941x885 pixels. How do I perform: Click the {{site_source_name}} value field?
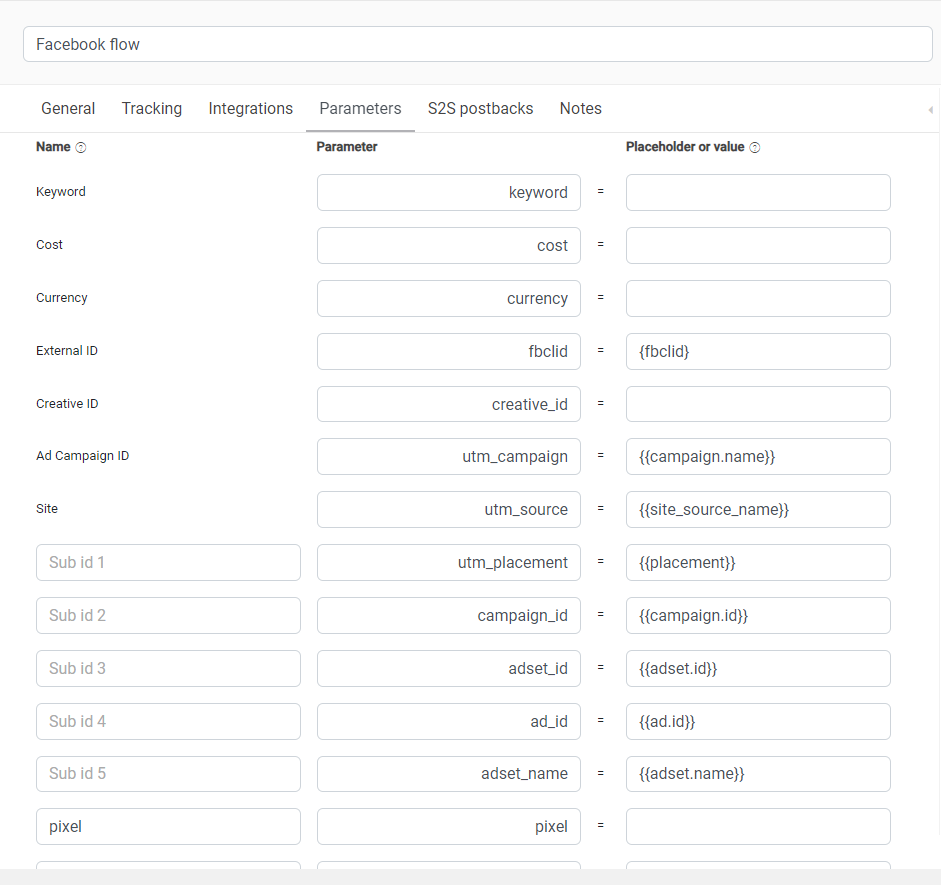(758, 509)
